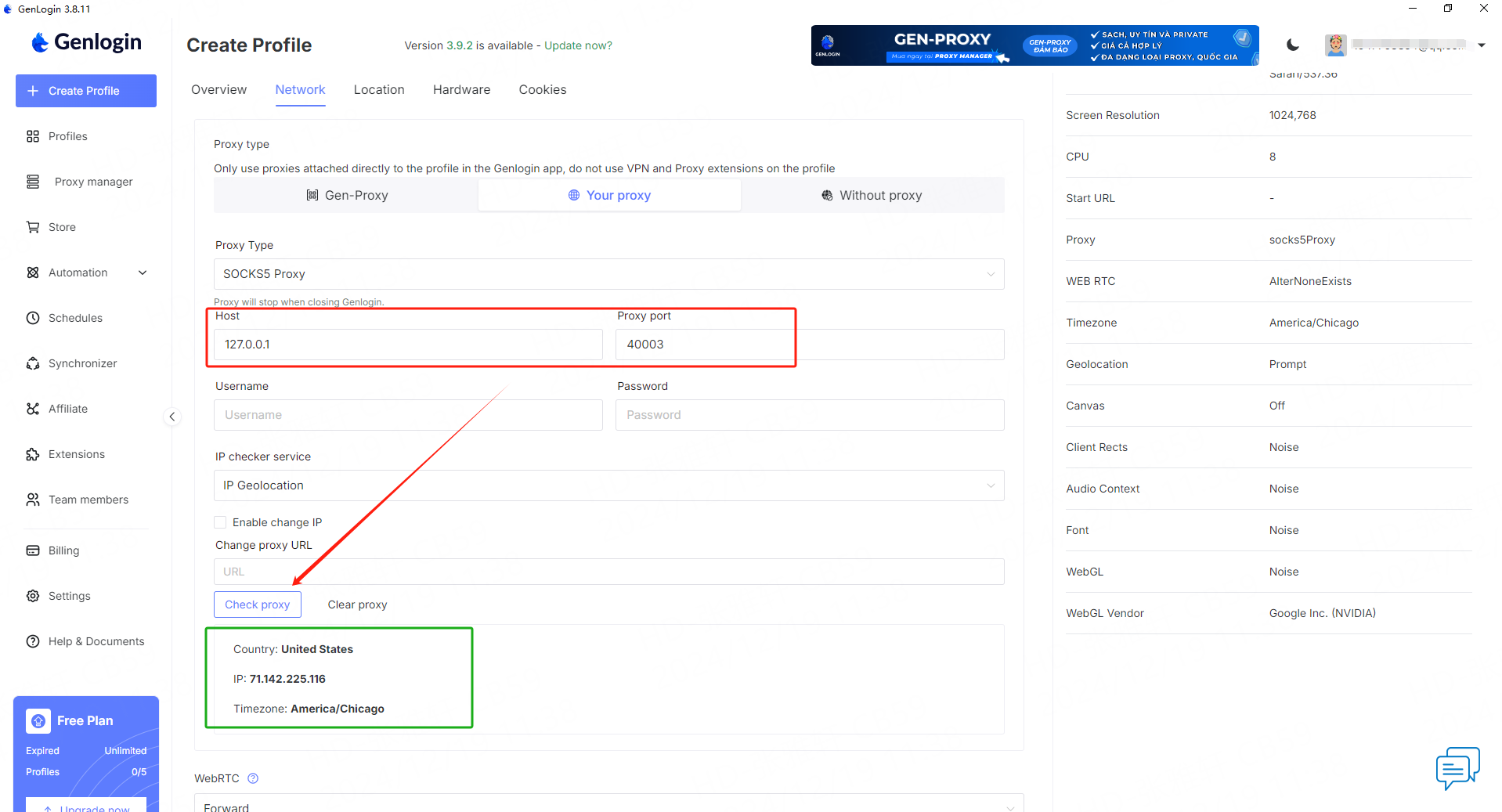This screenshot has width=1502, height=812.
Task: Click the Update now link
Action: click(x=578, y=45)
